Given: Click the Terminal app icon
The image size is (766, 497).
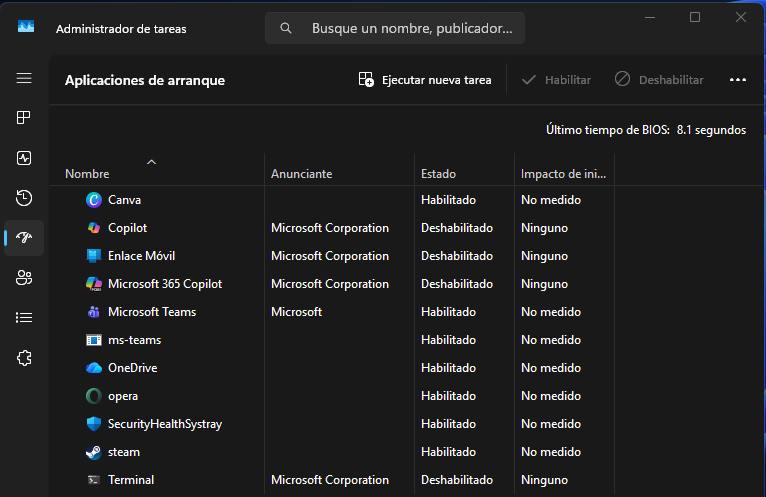Looking at the screenshot, I should pos(93,480).
